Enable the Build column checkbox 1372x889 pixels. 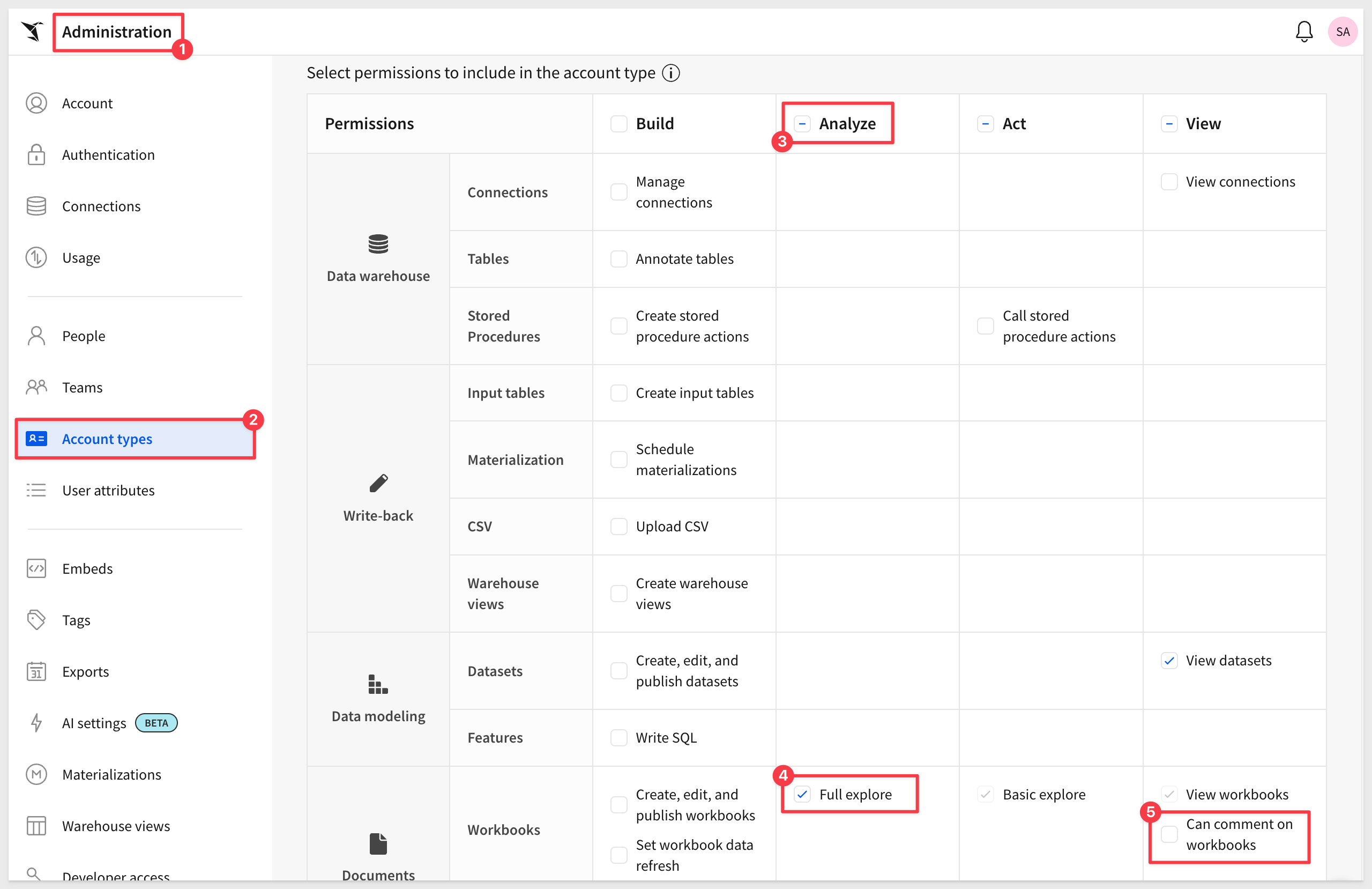coord(618,123)
